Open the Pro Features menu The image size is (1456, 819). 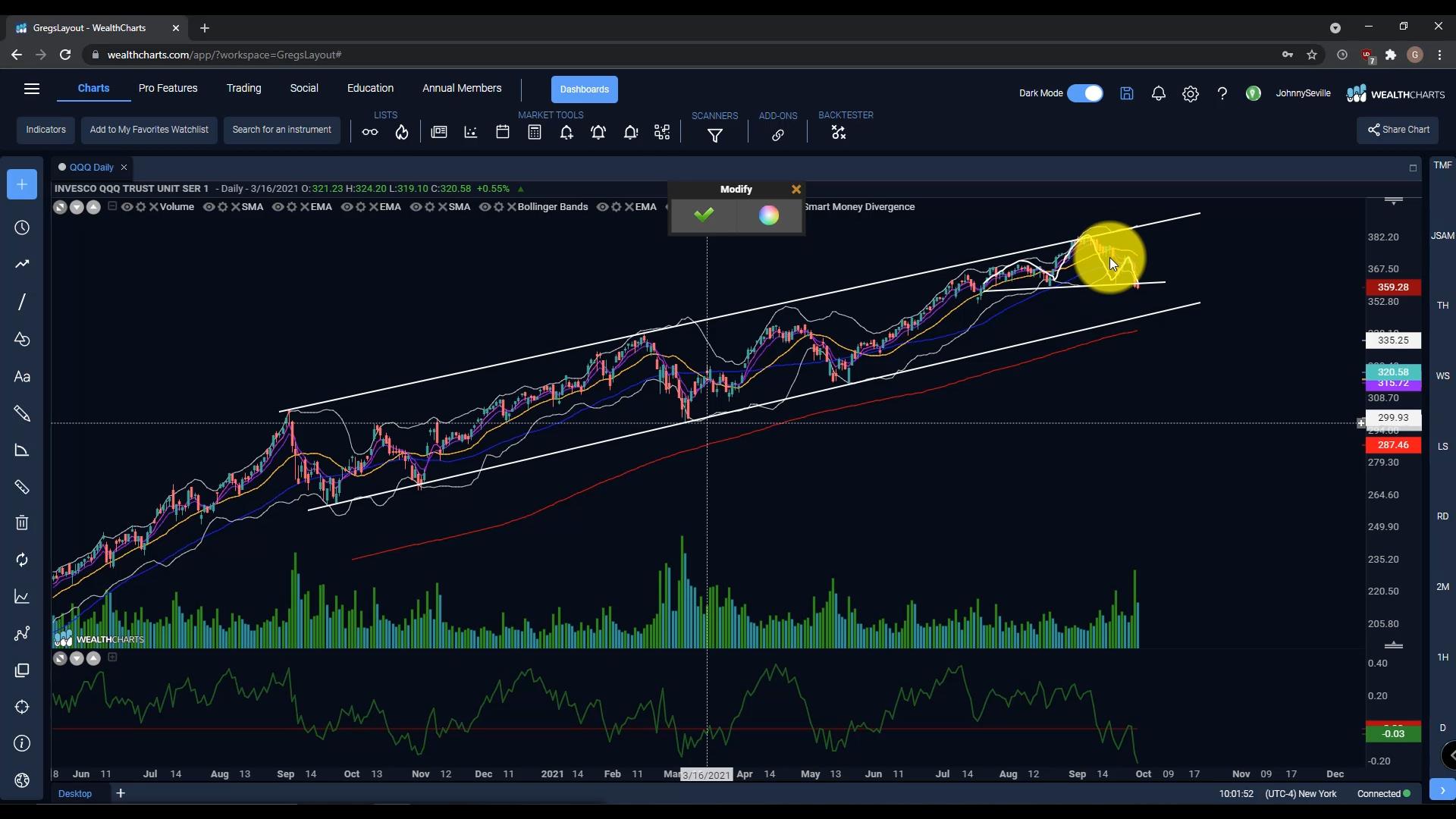[168, 88]
